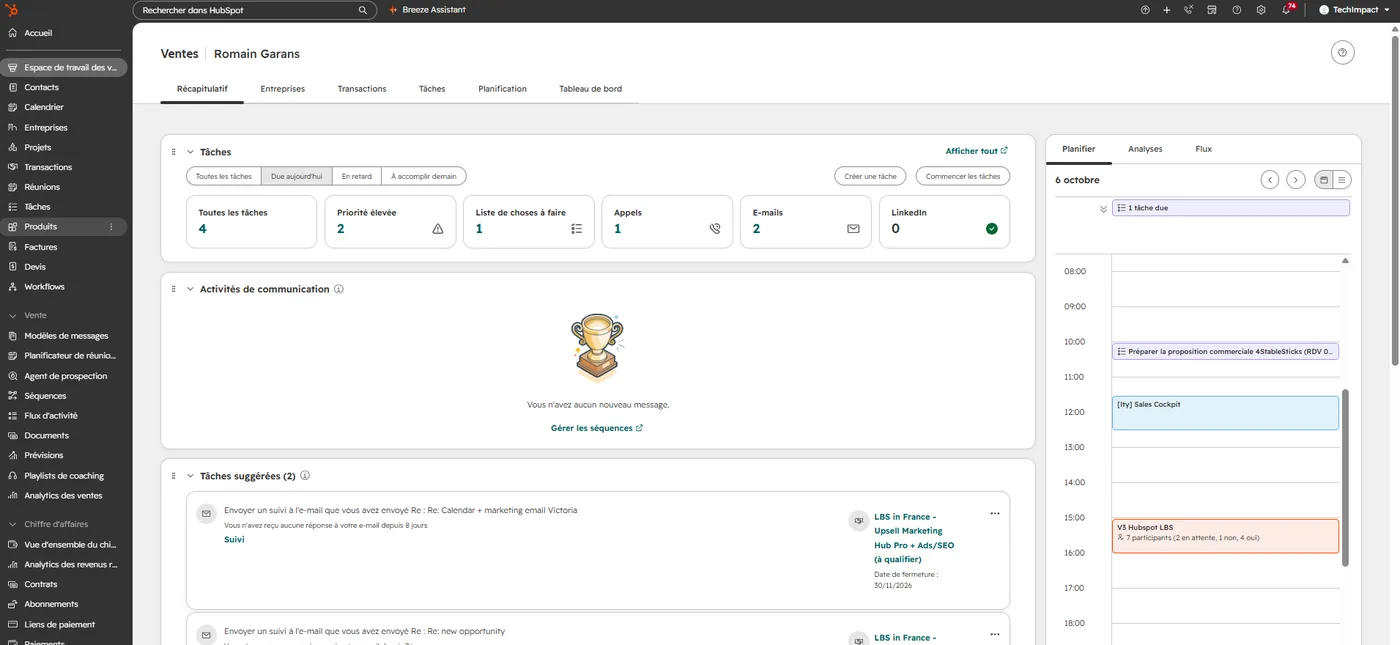
Task: Open the settings gear icon
Action: coord(1261,10)
